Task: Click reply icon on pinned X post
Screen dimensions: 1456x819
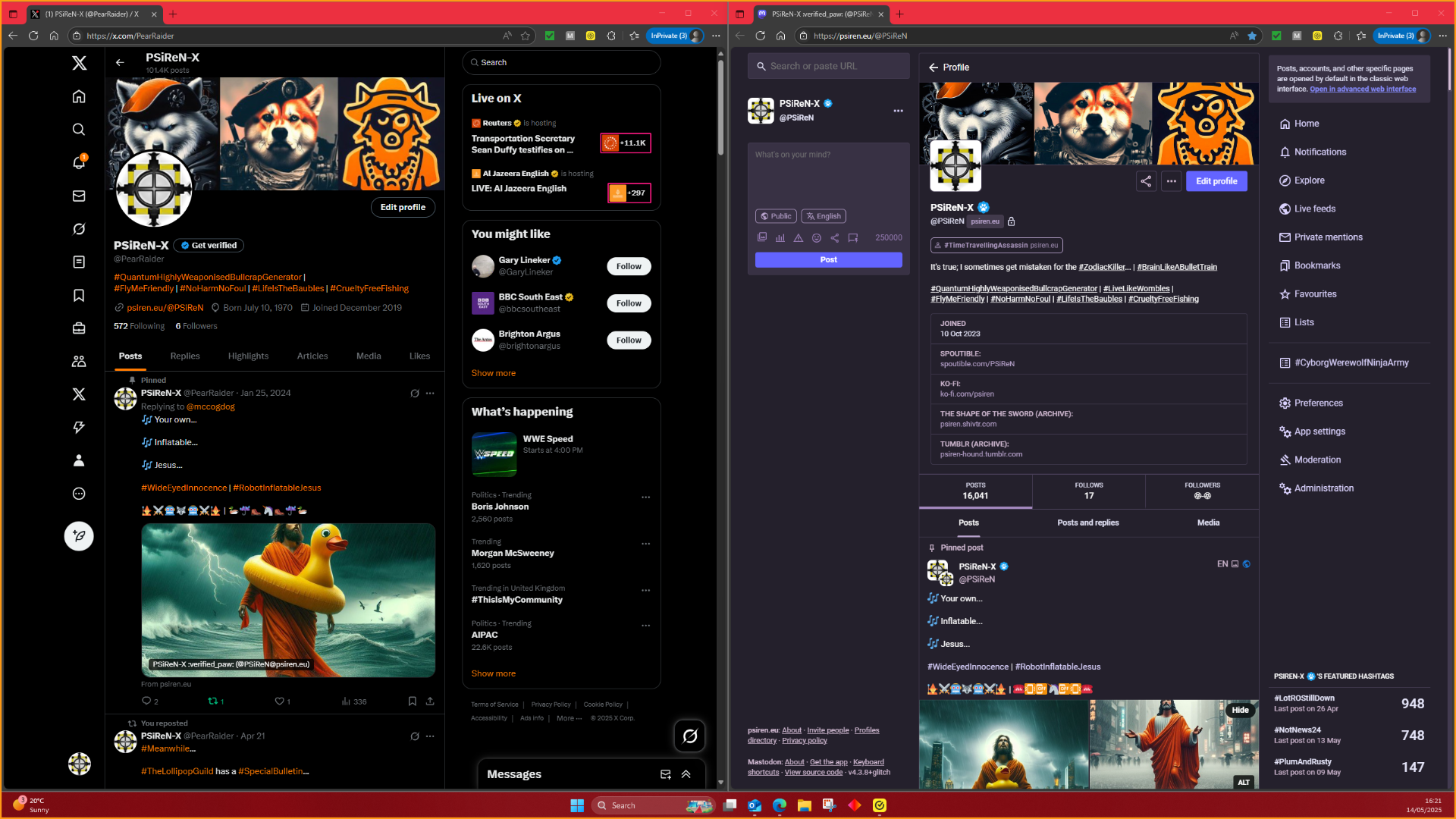Action: pos(146,701)
